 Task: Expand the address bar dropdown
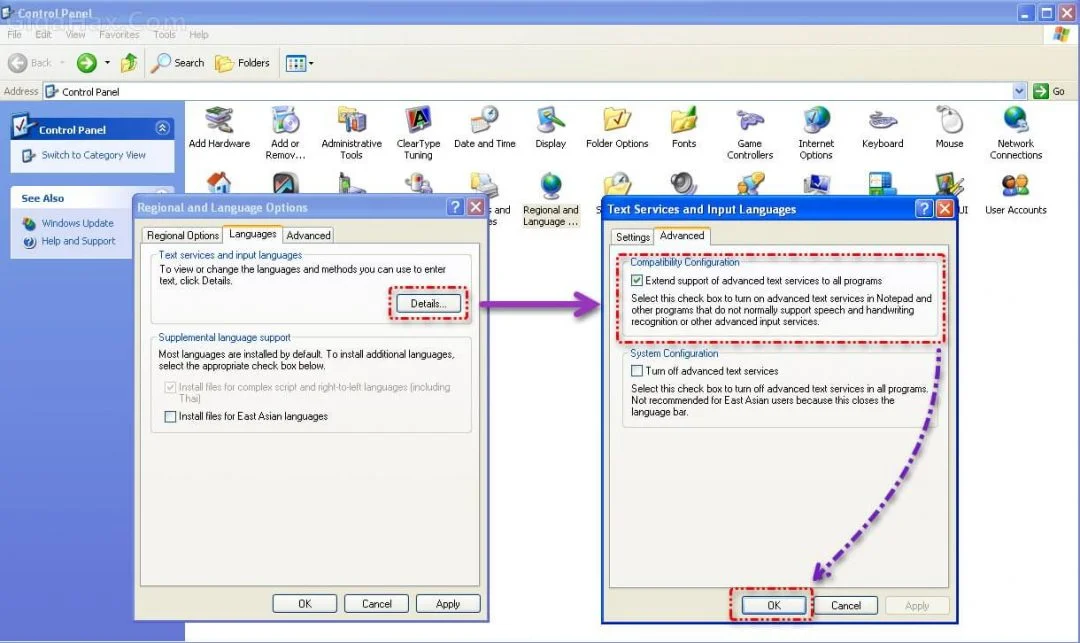click(1019, 91)
